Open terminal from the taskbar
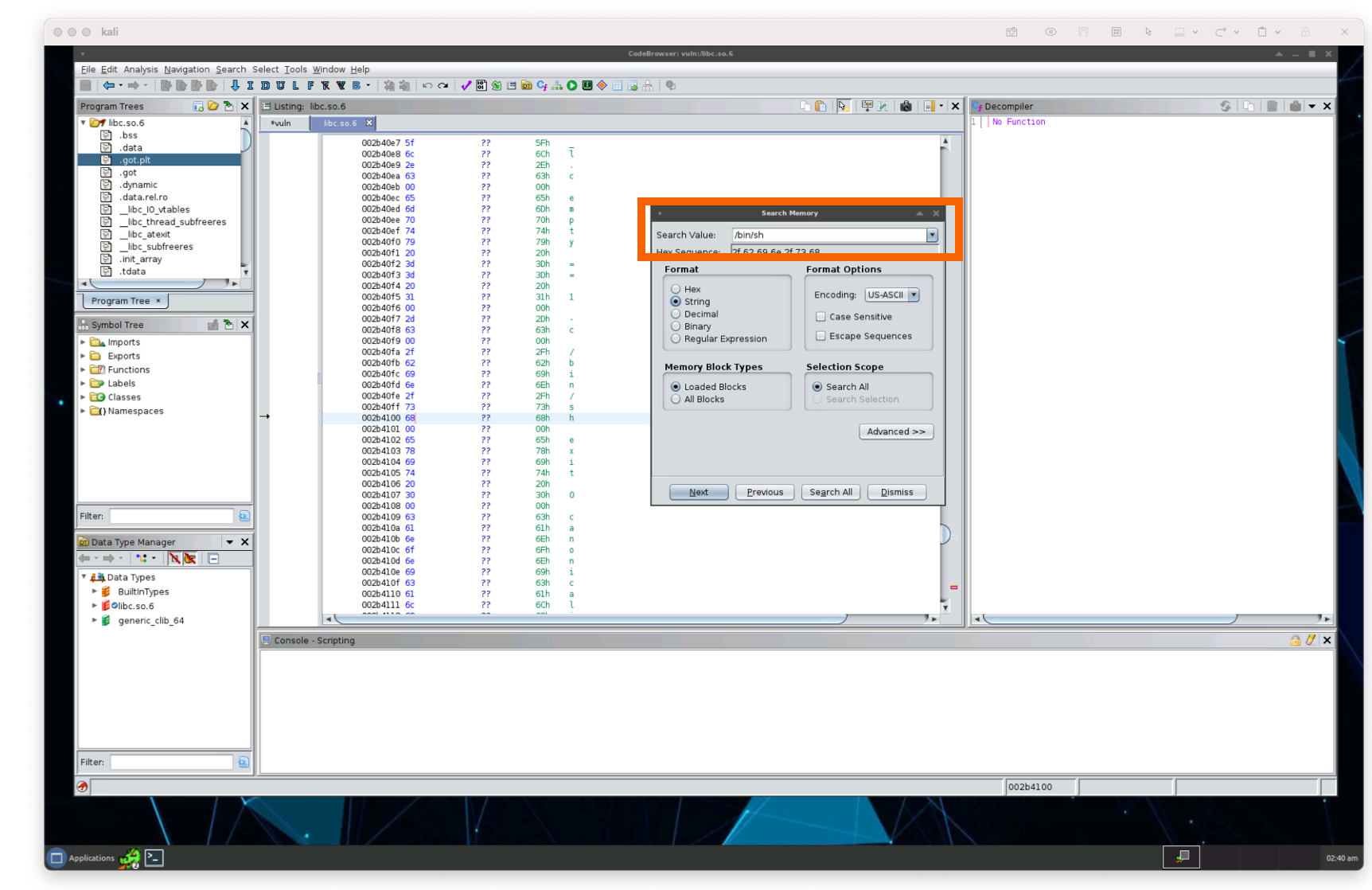 coord(154,857)
